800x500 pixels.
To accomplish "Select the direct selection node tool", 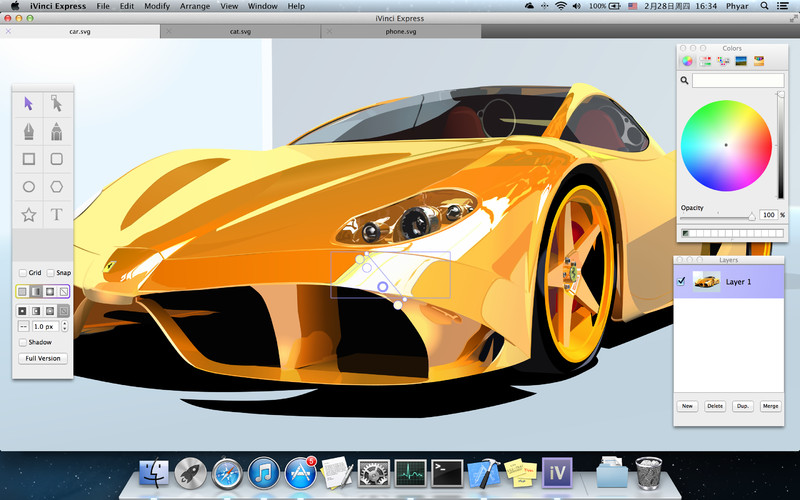I will point(57,104).
